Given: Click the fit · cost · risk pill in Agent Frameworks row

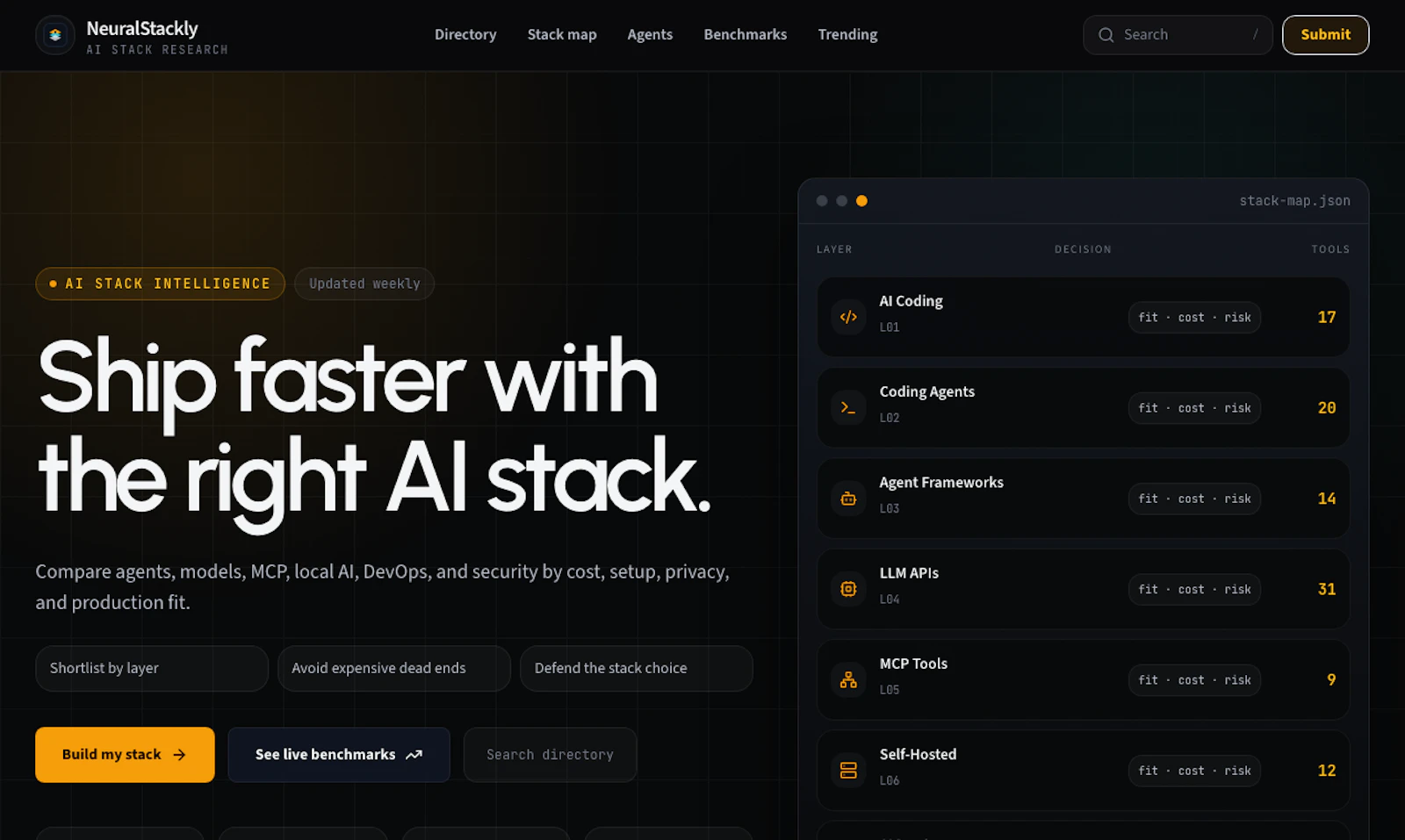Looking at the screenshot, I should click(1194, 499).
